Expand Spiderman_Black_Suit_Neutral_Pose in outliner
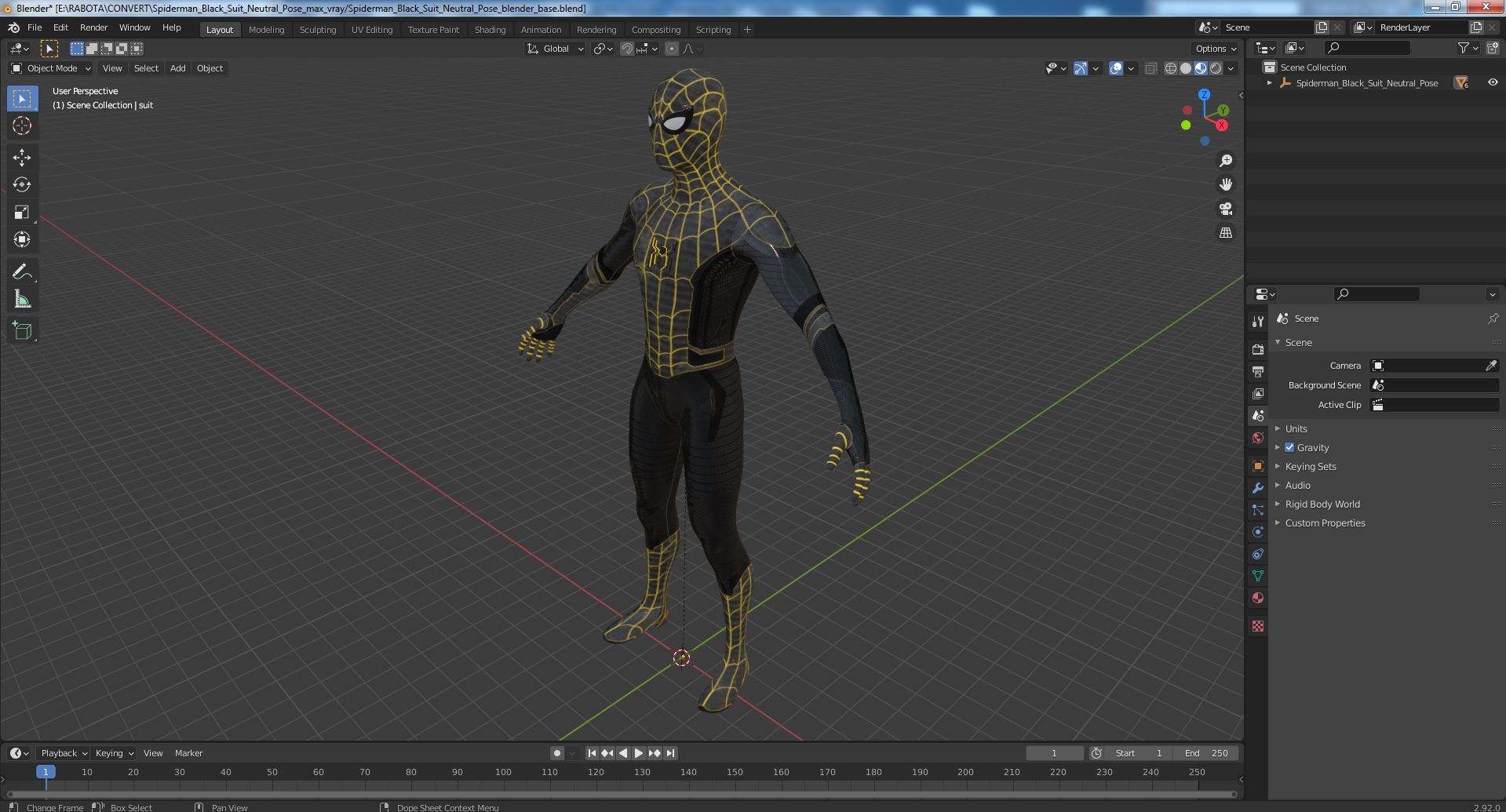The height and width of the screenshot is (812, 1506). (x=1270, y=82)
